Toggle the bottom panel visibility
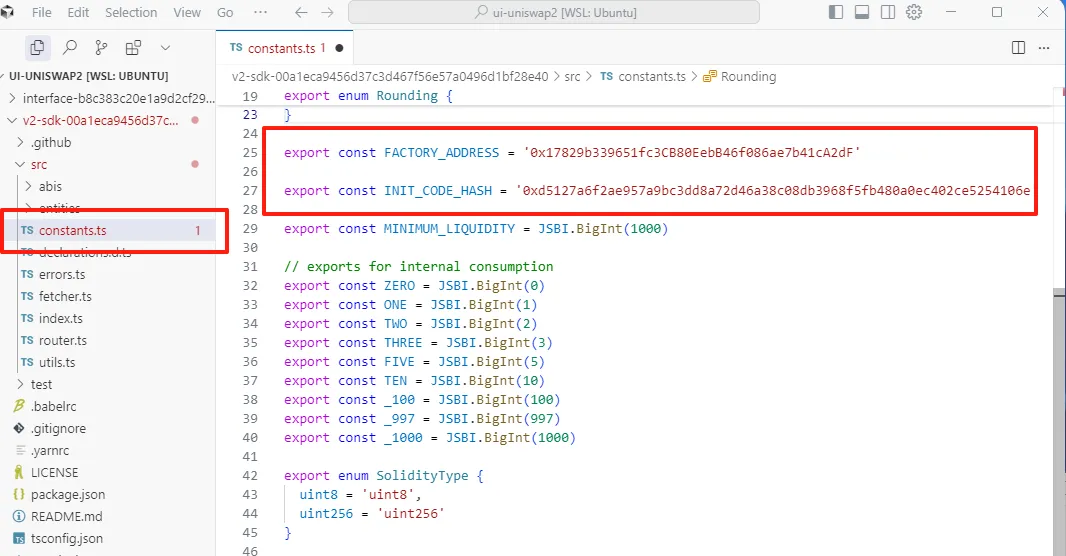This screenshot has height=556, width=1066. point(861,12)
